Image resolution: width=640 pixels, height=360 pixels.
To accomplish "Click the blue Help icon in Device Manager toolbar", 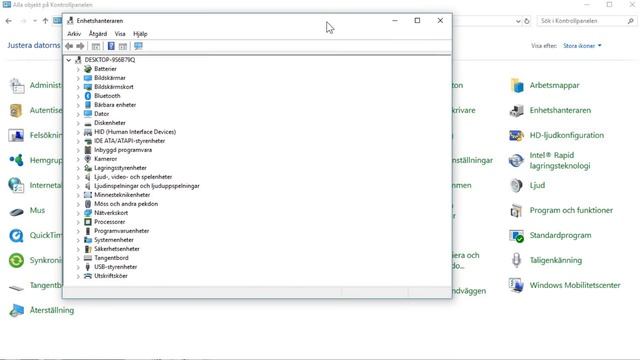I will coord(111,46).
